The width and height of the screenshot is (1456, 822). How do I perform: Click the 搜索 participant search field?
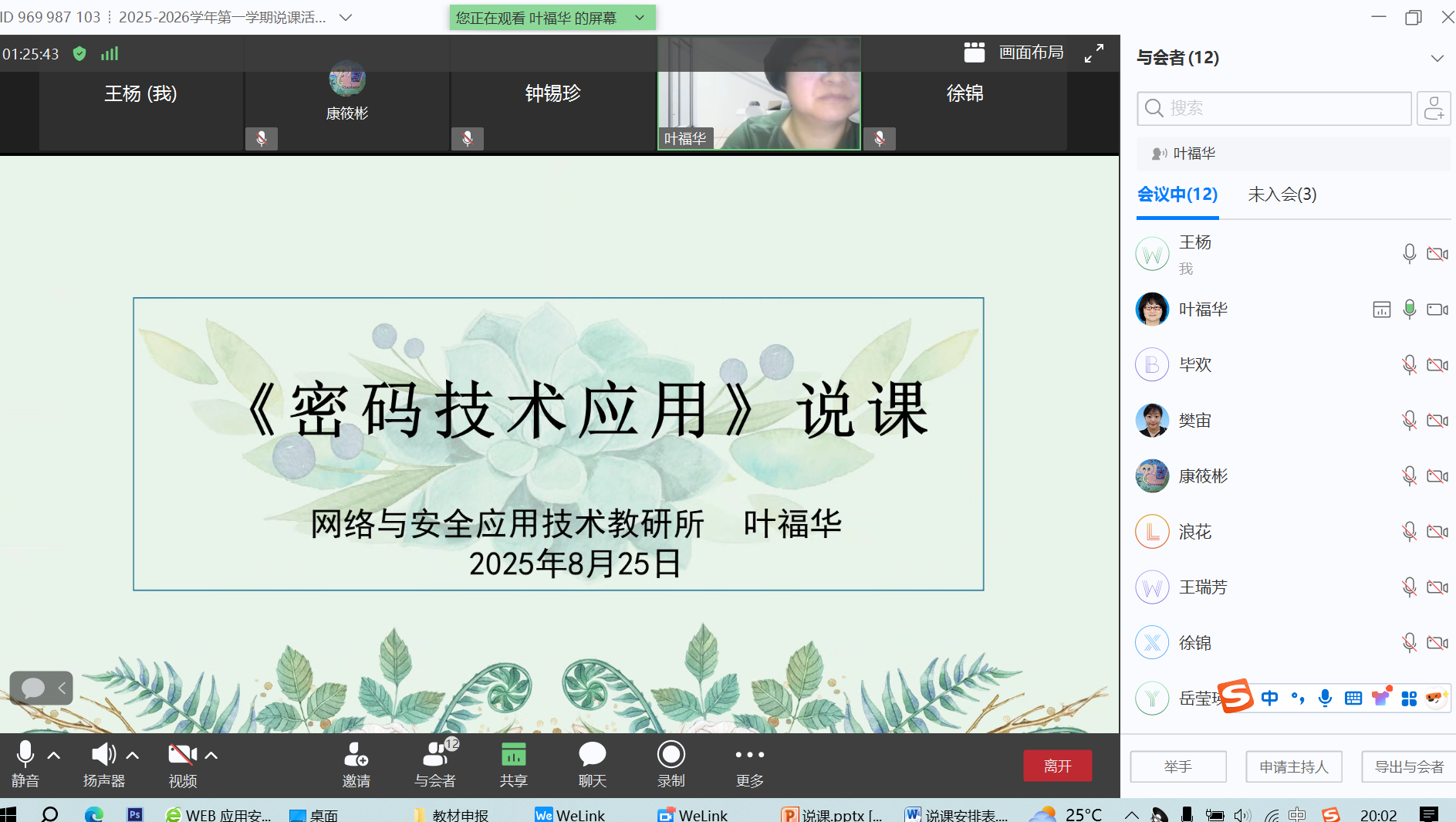point(1274,108)
